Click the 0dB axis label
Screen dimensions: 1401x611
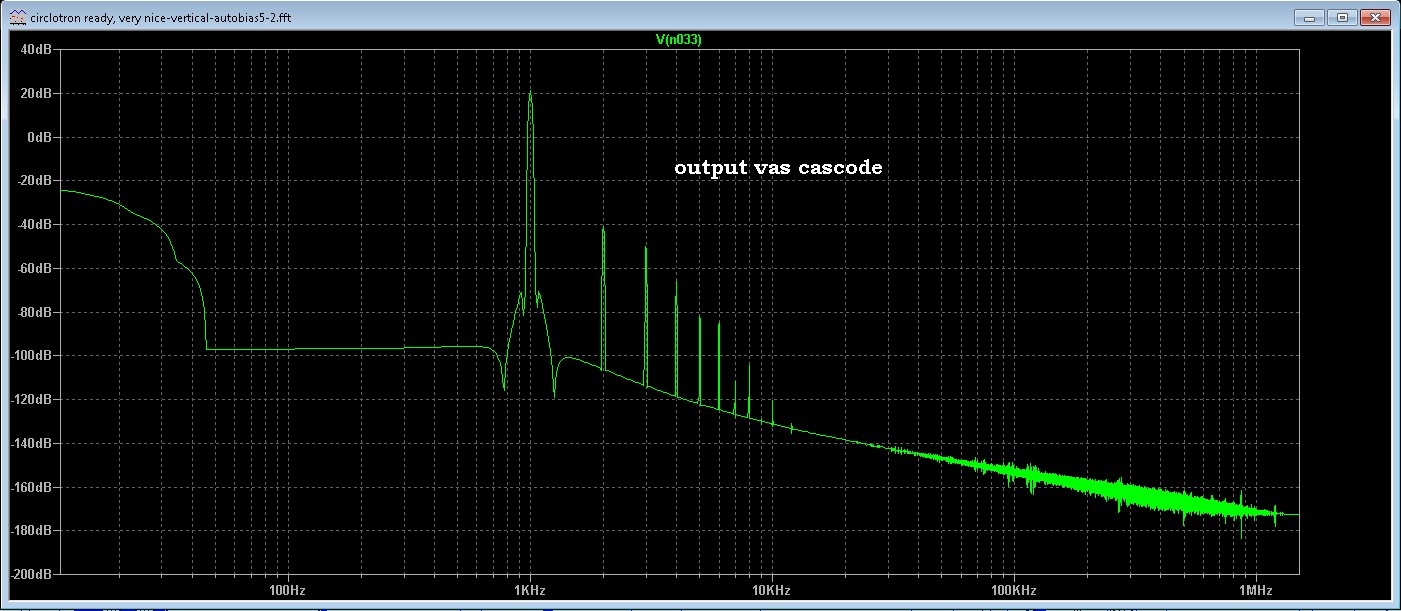tap(40, 137)
